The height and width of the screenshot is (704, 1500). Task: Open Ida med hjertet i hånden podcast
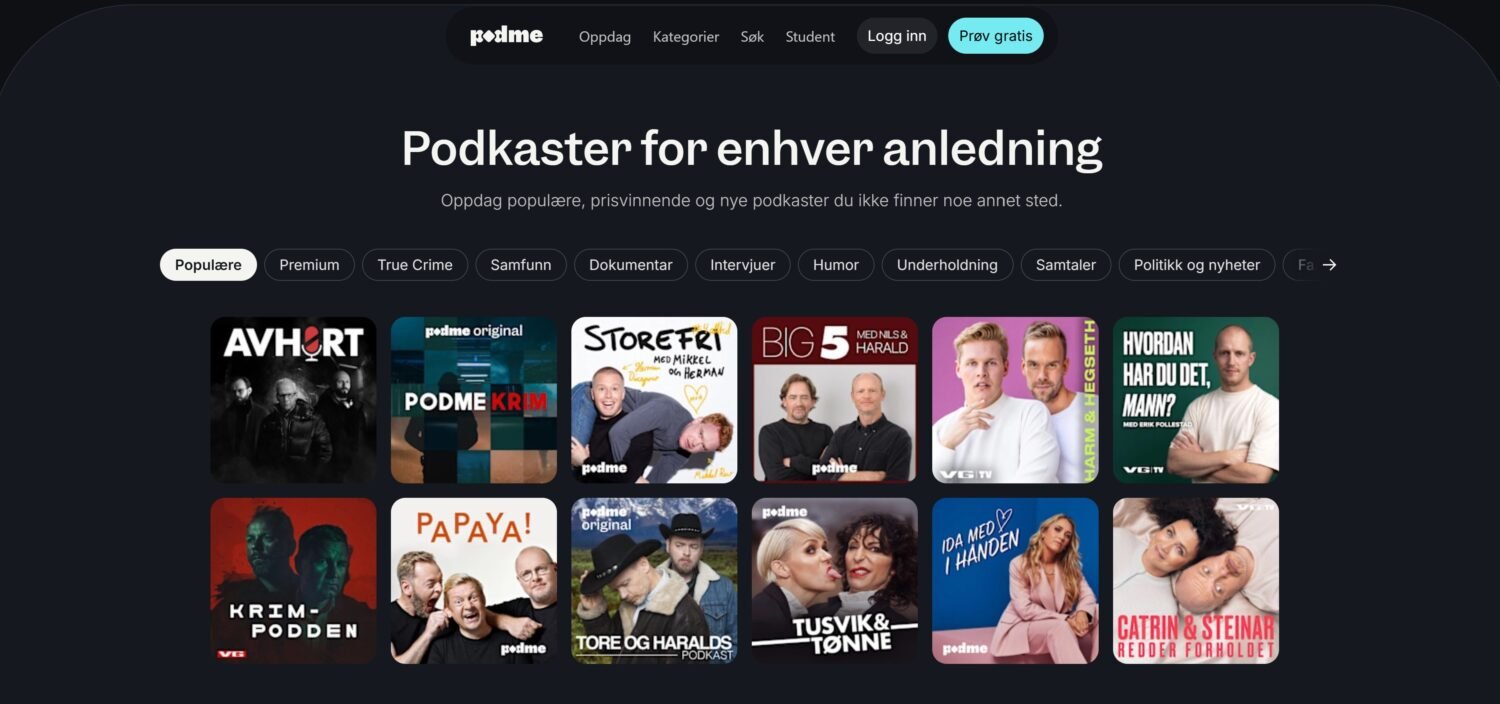(x=1015, y=581)
